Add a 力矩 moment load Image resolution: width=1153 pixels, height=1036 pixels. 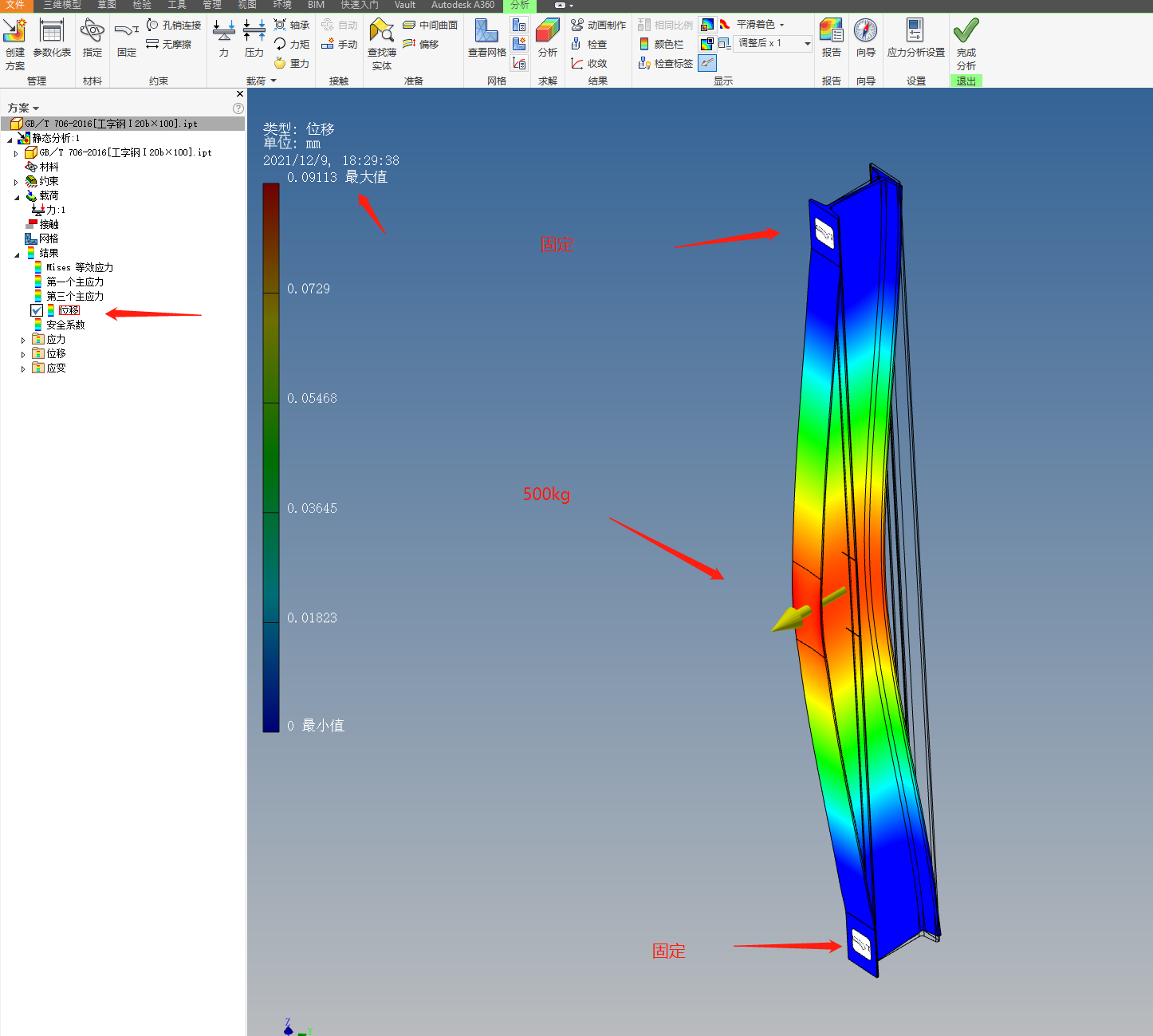pyautogui.click(x=292, y=44)
